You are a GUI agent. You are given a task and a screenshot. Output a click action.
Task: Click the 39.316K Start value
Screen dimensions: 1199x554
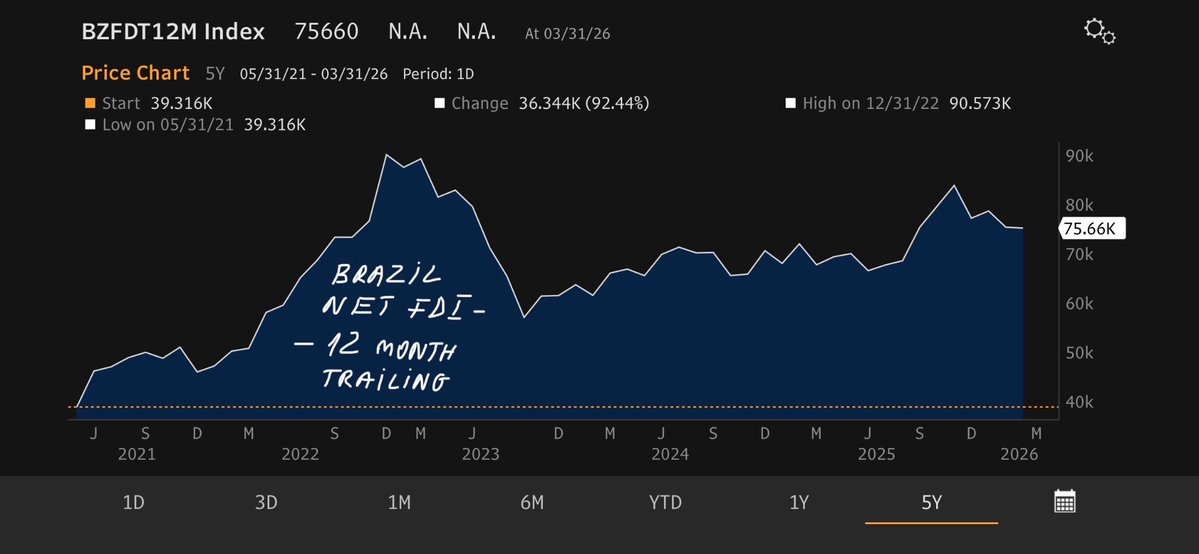pos(181,103)
